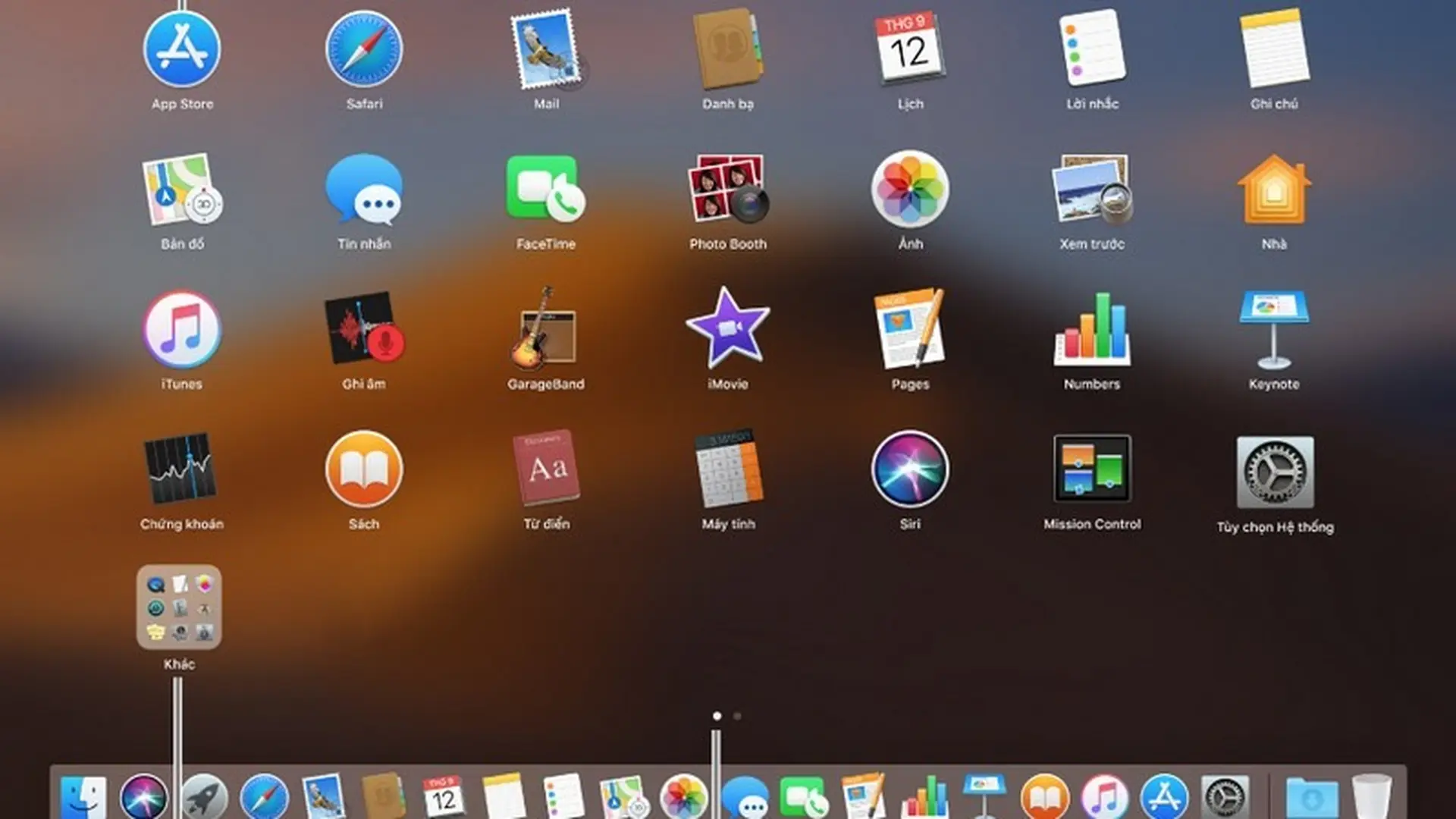Image resolution: width=1456 pixels, height=819 pixels.
Task: Launch Siri from Launchpad grid
Action: pos(910,469)
